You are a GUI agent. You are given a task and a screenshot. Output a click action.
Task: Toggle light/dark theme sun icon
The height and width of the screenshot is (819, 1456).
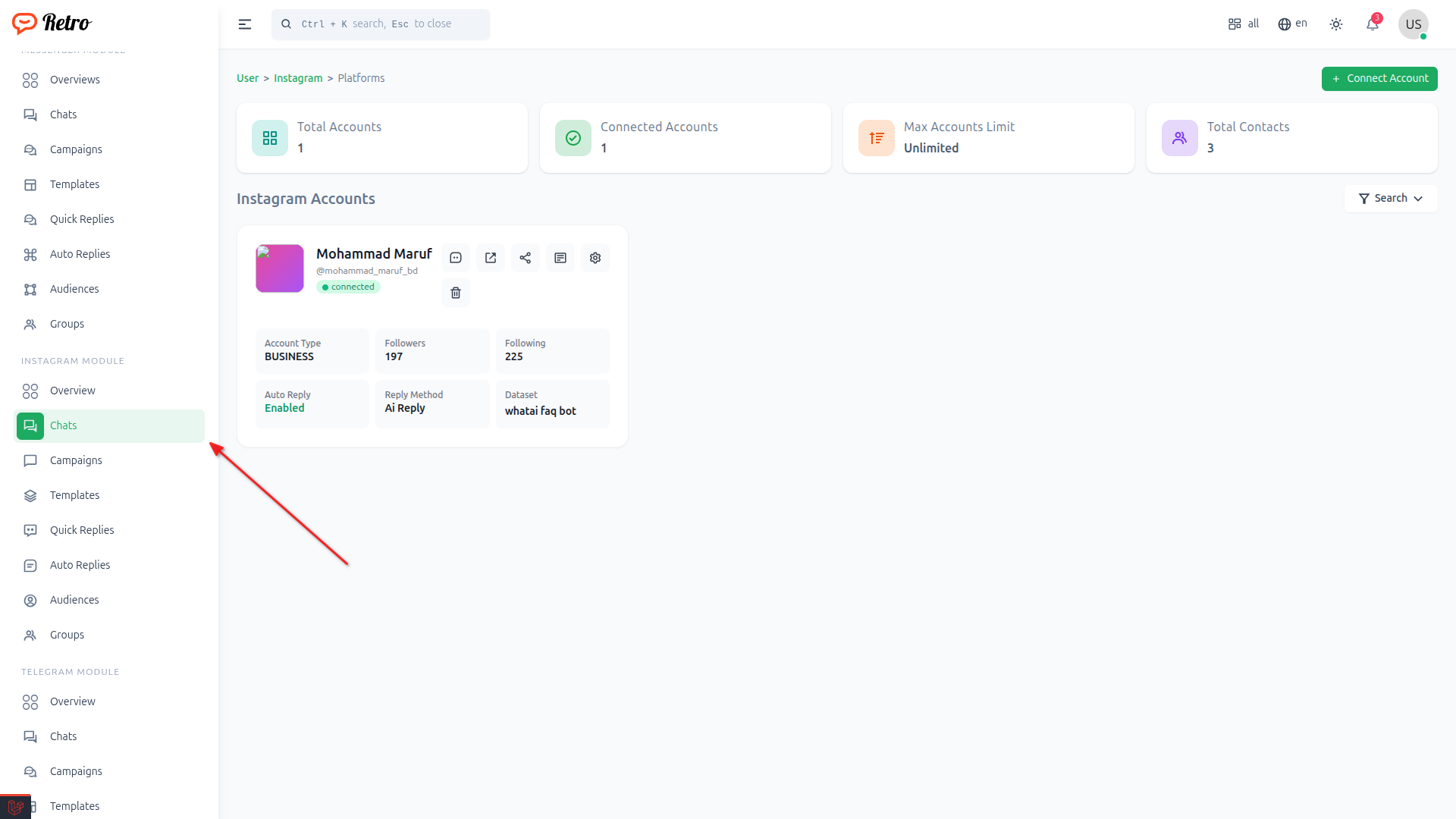[x=1336, y=24]
